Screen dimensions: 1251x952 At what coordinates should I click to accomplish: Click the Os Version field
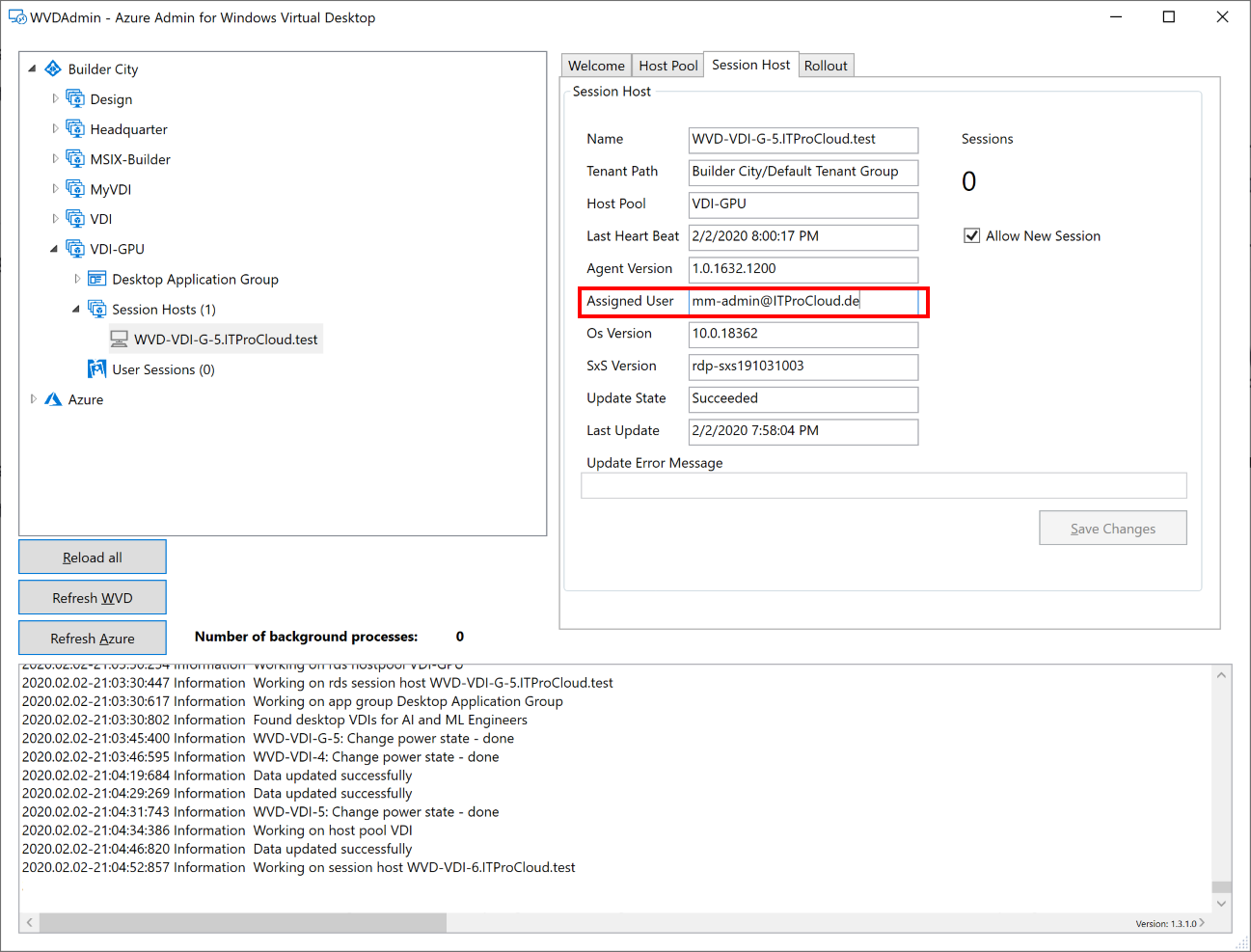pyautogui.click(x=803, y=335)
